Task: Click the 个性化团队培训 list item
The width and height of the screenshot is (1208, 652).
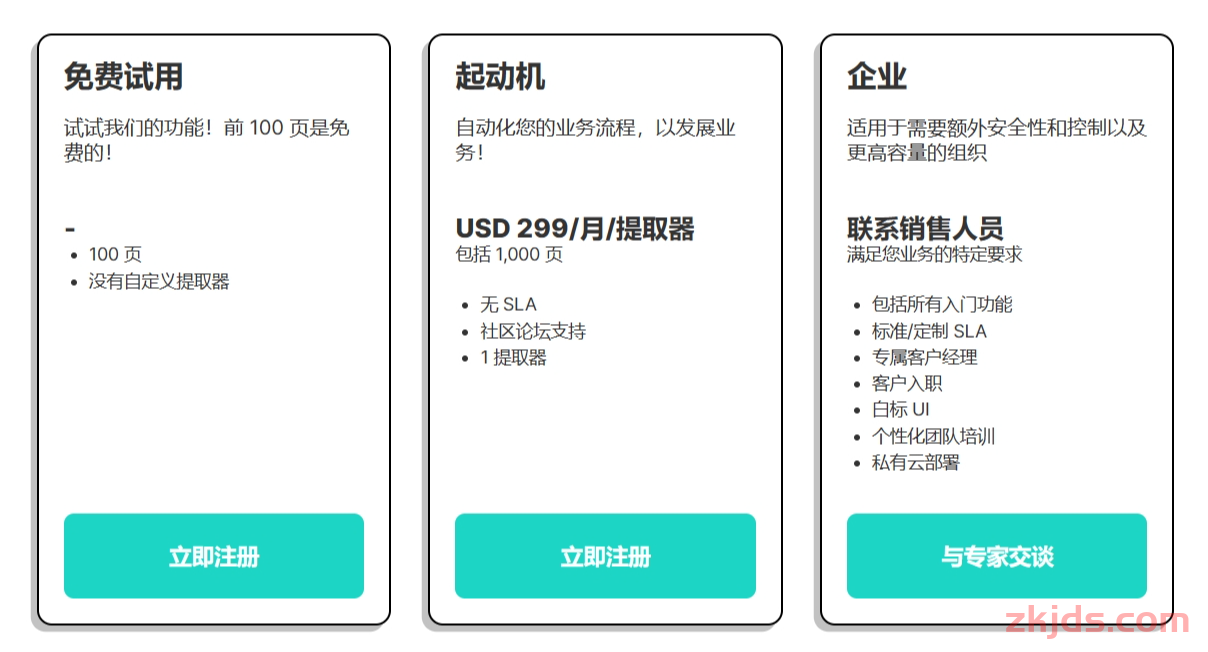Action: click(934, 436)
